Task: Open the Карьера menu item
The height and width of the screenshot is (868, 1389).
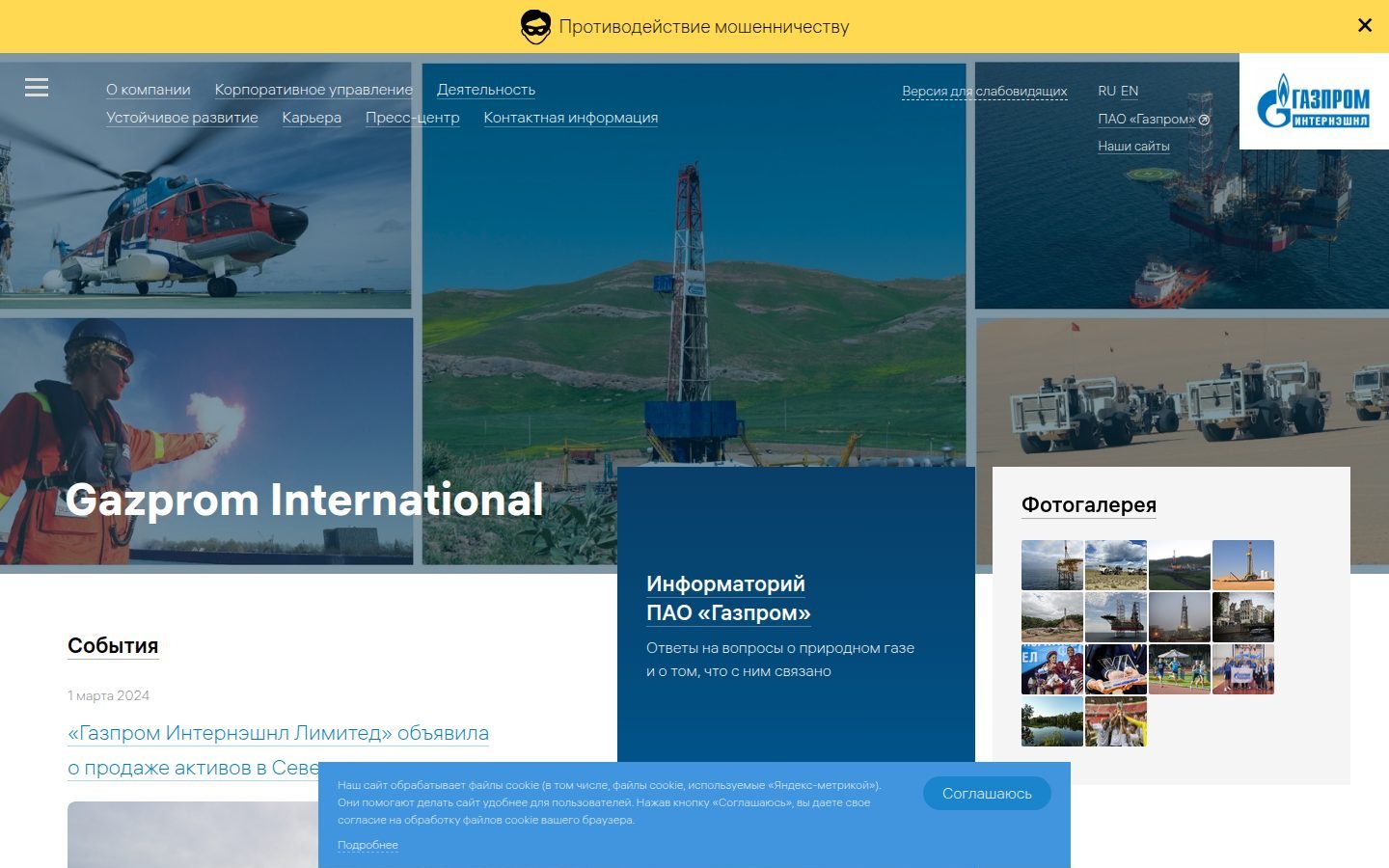Action: point(312,118)
